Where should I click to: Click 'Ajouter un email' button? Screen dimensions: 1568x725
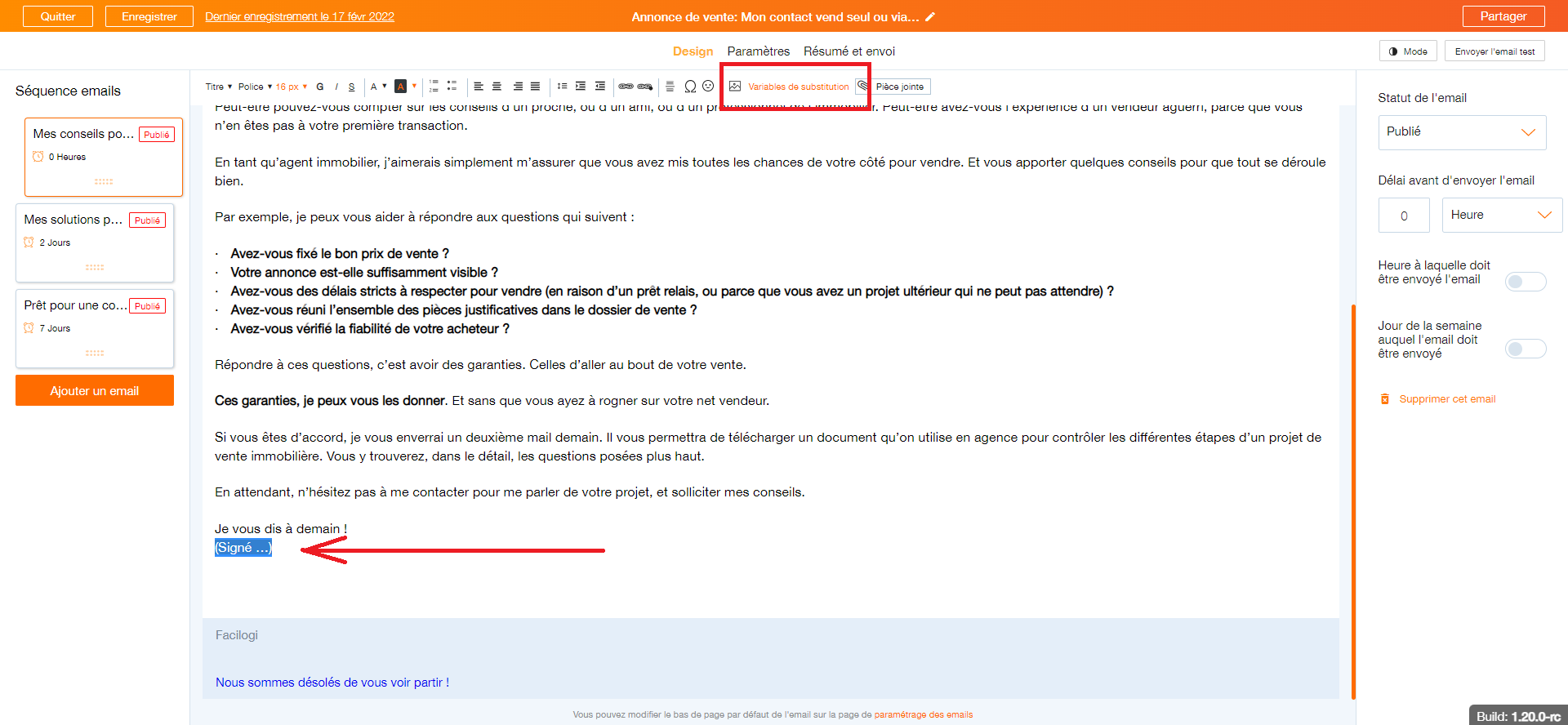click(95, 390)
